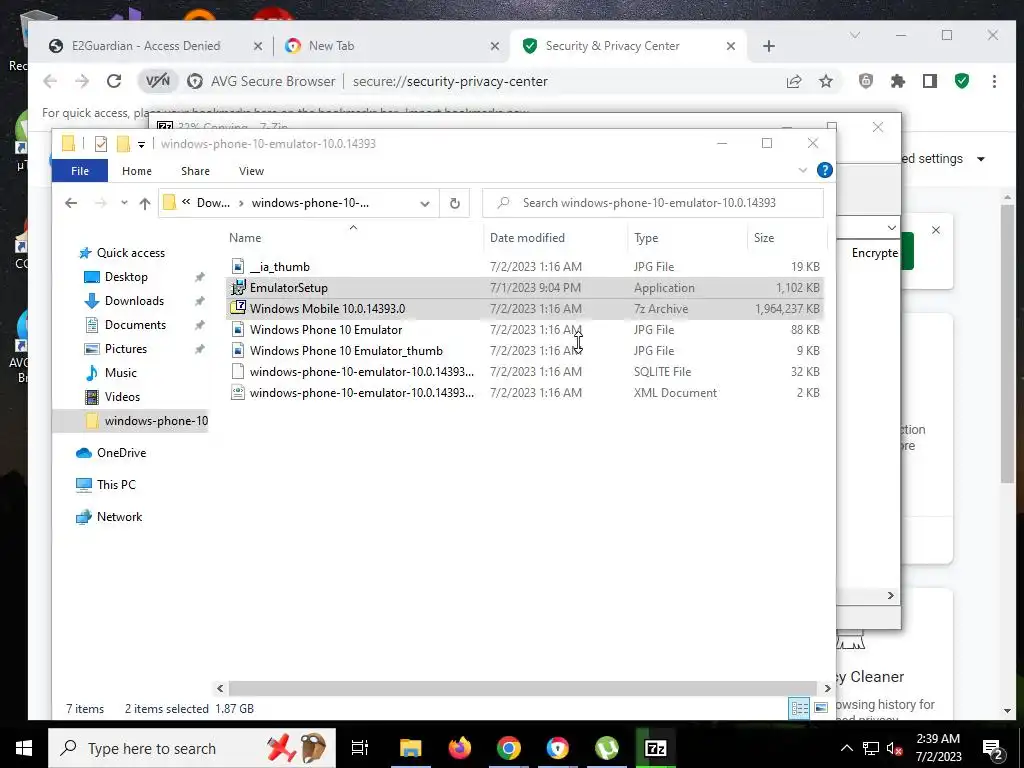Sort files by Name column header
This screenshot has height=768, width=1024.
click(x=353, y=238)
